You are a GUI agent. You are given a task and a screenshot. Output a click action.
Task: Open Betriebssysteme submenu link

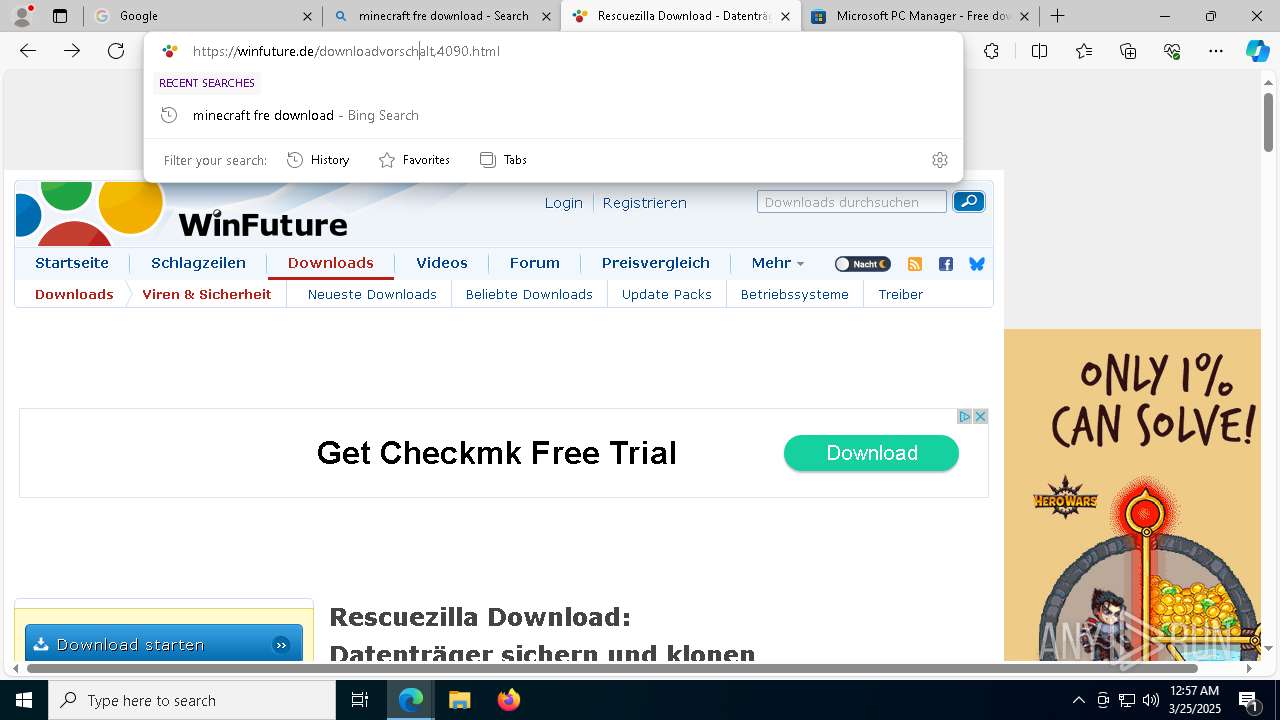pos(795,294)
